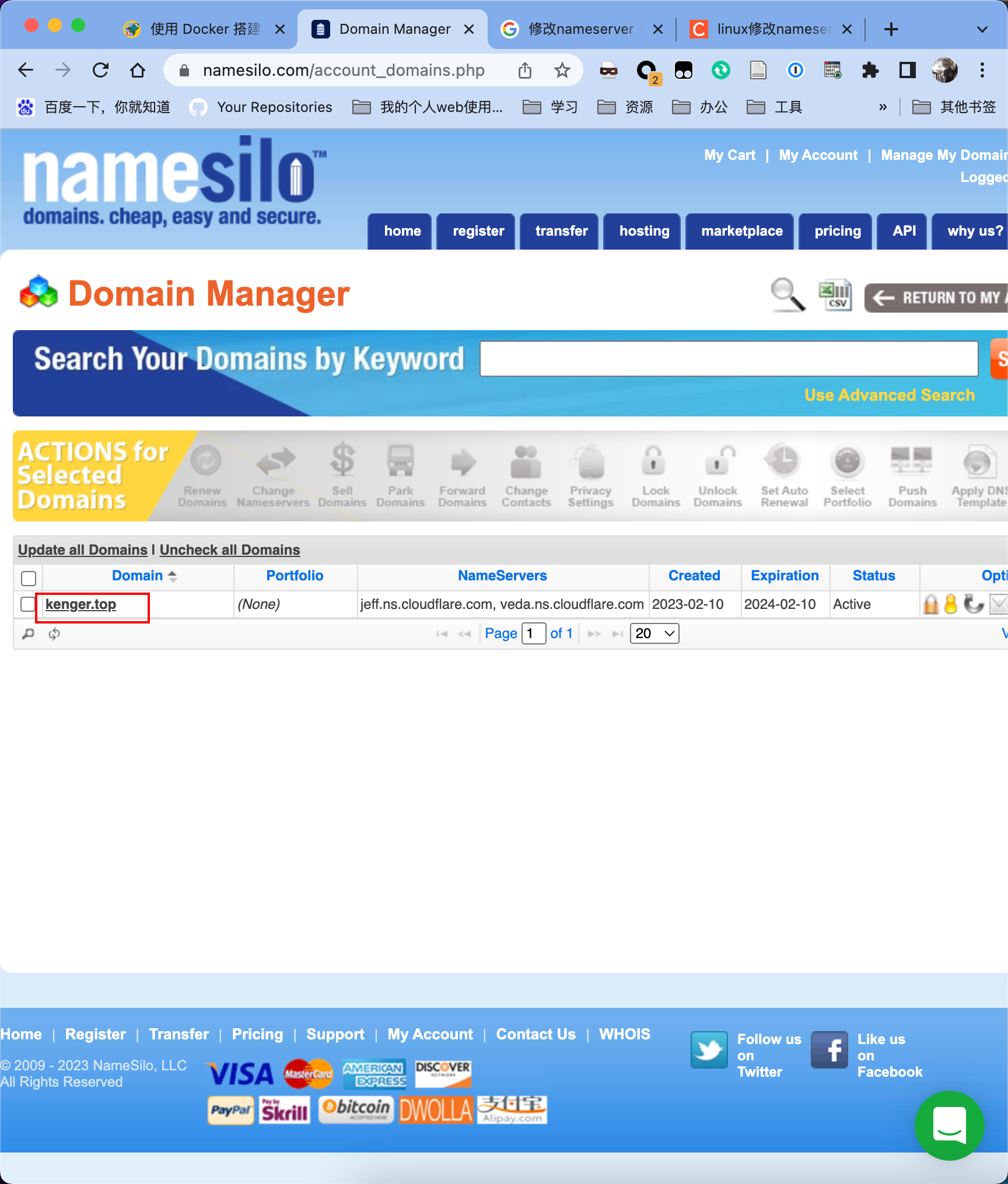Click Use Advanced Search link

pyautogui.click(x=890, y=395)
